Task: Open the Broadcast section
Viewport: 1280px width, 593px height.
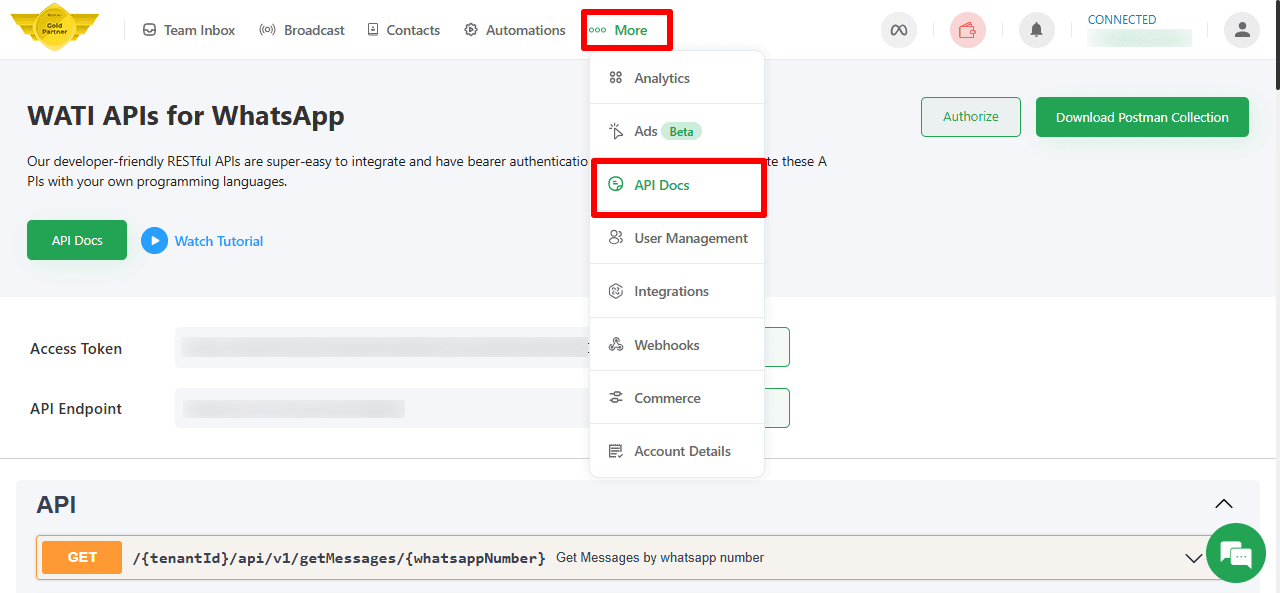Action: tap(301, 30)
